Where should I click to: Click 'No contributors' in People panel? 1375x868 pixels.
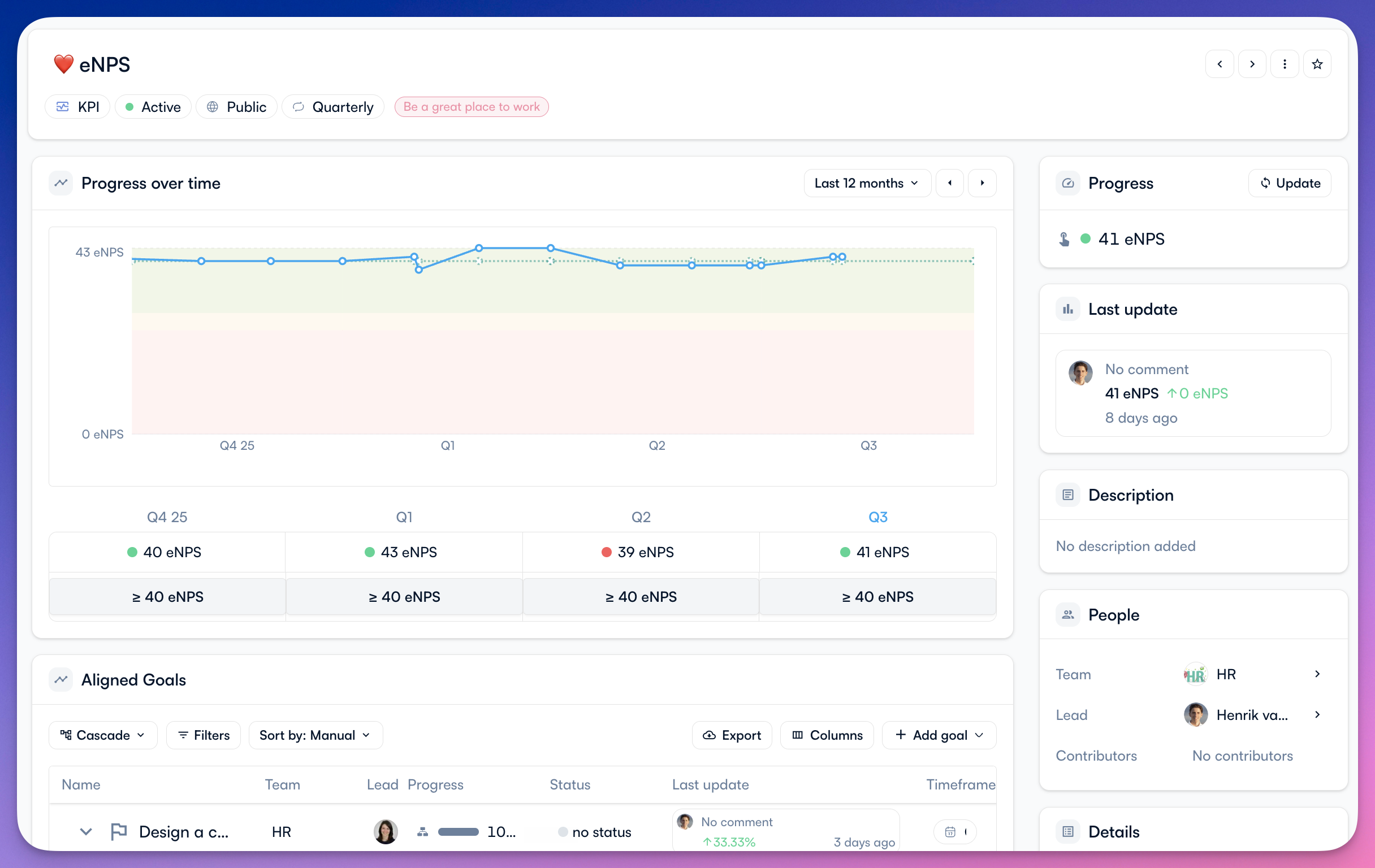tap(1243, 756)
